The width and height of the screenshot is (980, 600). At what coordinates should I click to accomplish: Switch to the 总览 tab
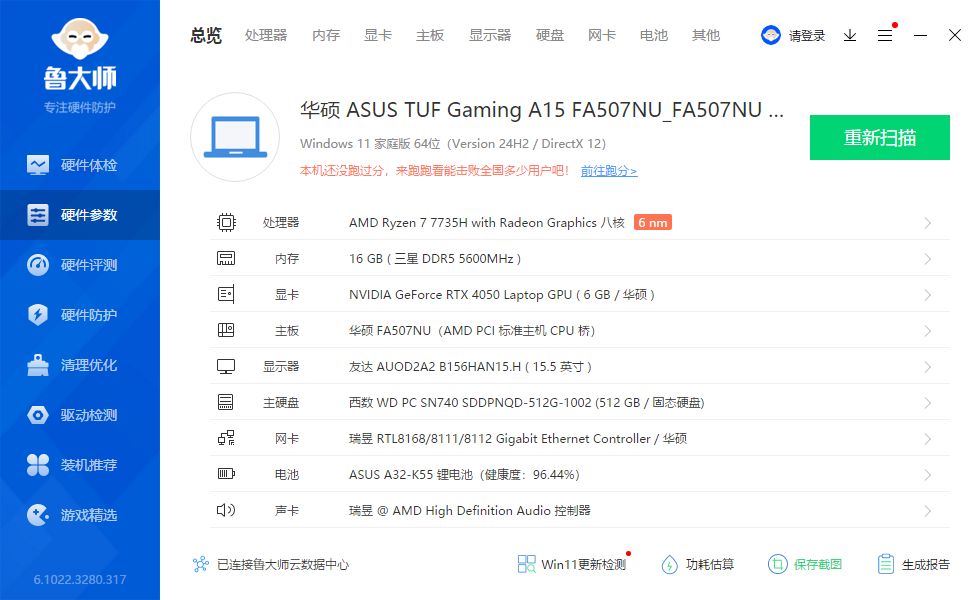coord(206,35)
